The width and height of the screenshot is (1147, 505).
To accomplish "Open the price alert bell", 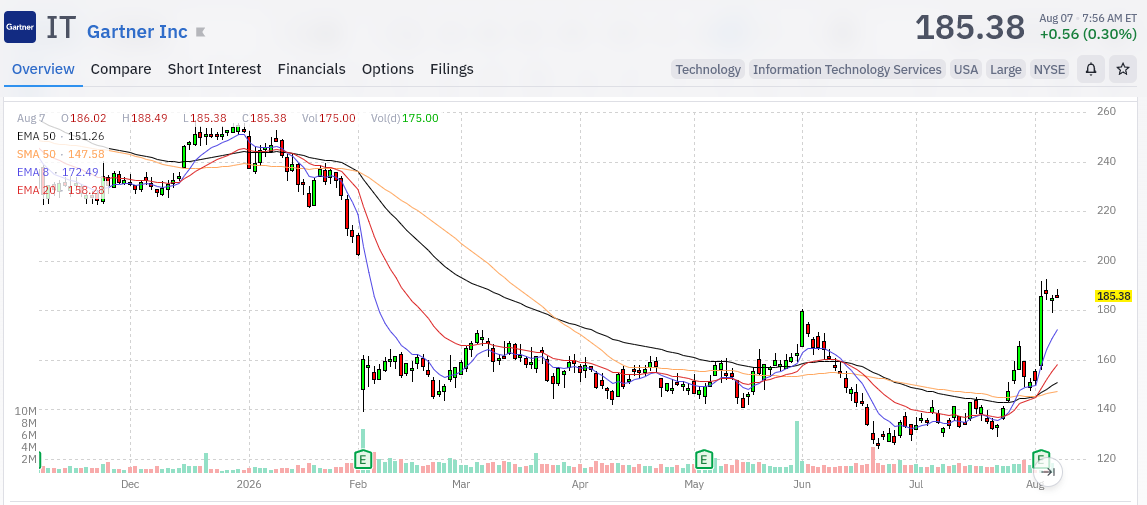I will click(x=1091, y=70).
